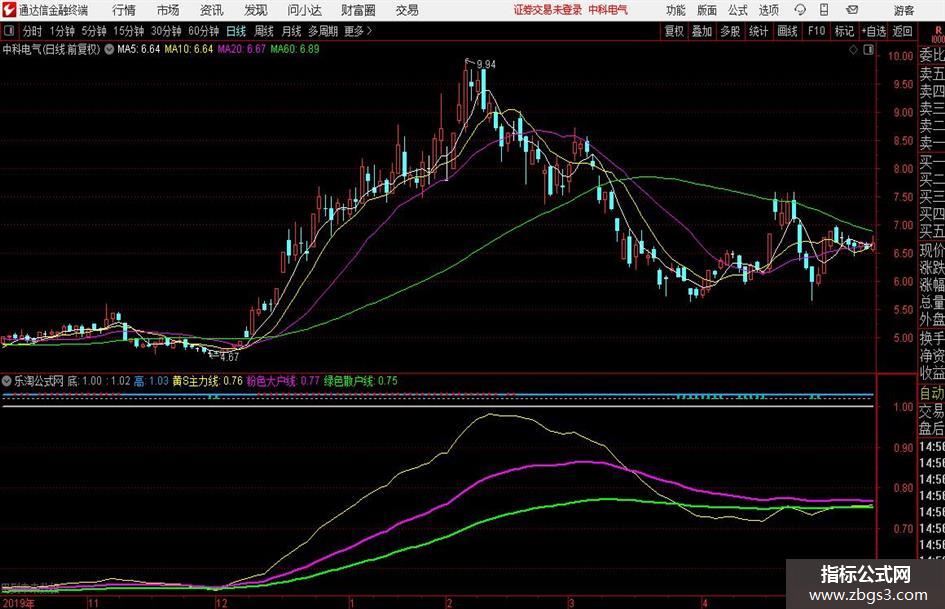The image size is (945, 609).
Task: Open the 选项 menu
Action: pos(768,10)
